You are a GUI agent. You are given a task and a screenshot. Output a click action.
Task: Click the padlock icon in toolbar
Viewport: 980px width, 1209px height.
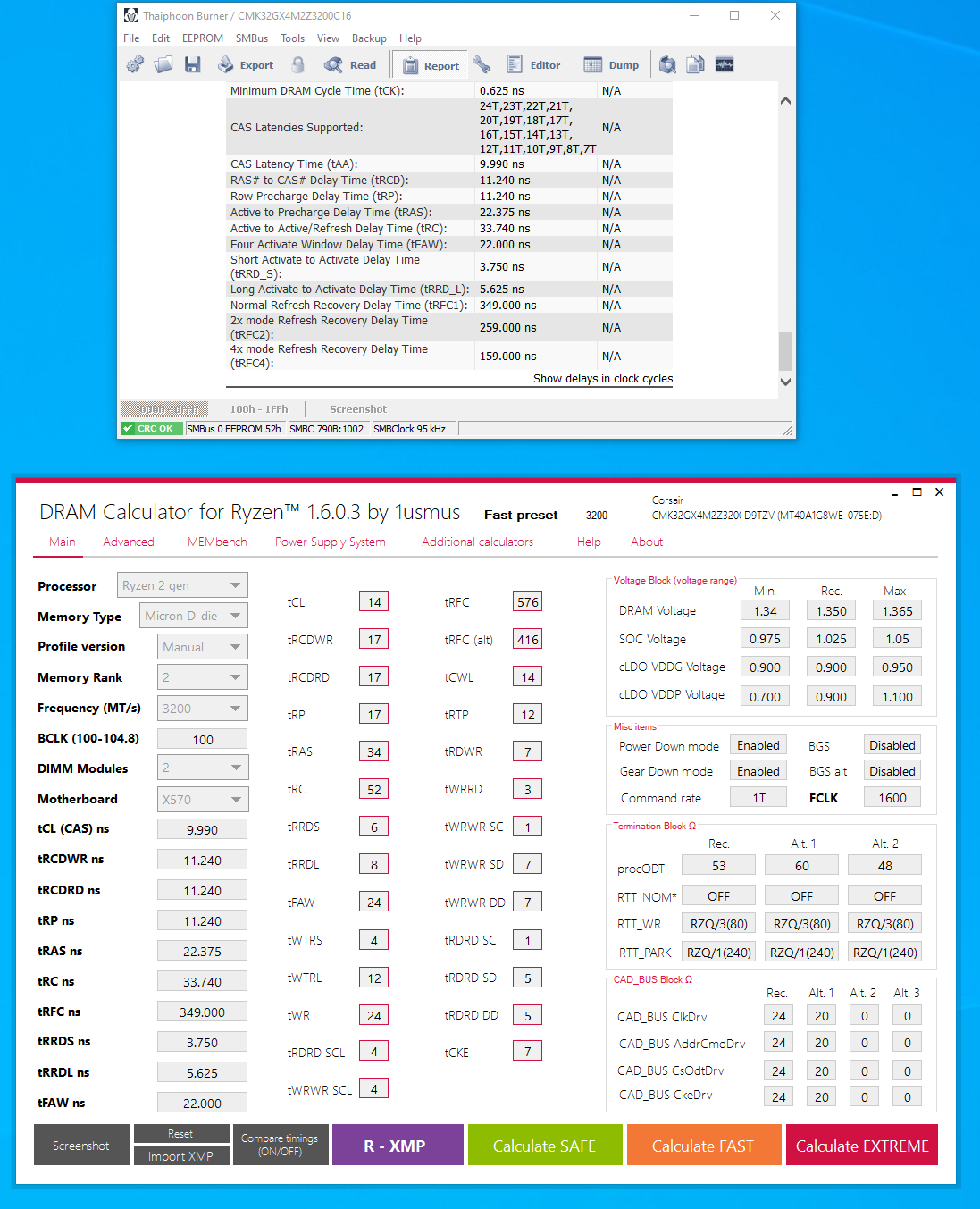pos(298,64)
